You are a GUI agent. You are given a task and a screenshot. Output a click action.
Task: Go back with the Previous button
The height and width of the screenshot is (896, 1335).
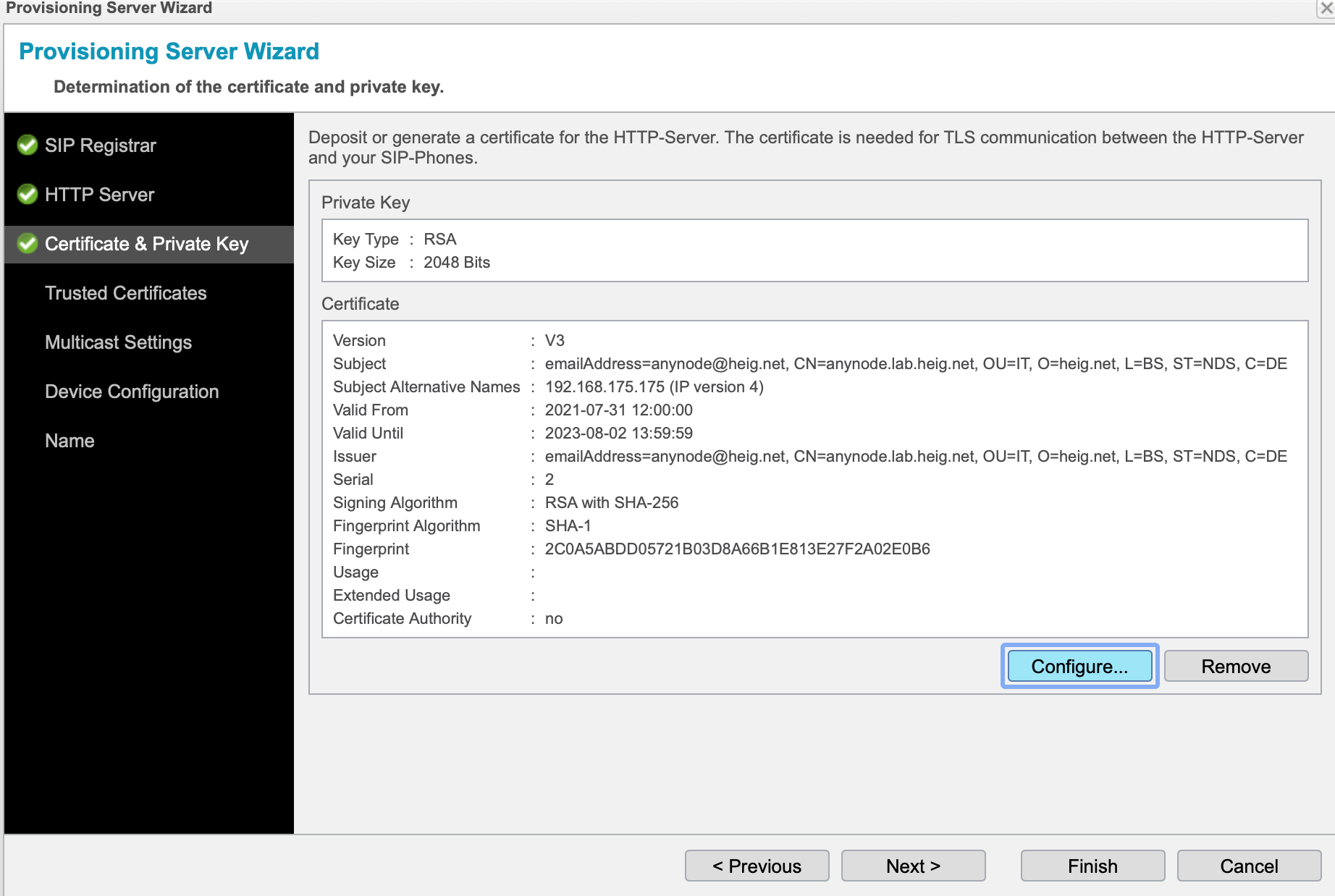(757, 866)
